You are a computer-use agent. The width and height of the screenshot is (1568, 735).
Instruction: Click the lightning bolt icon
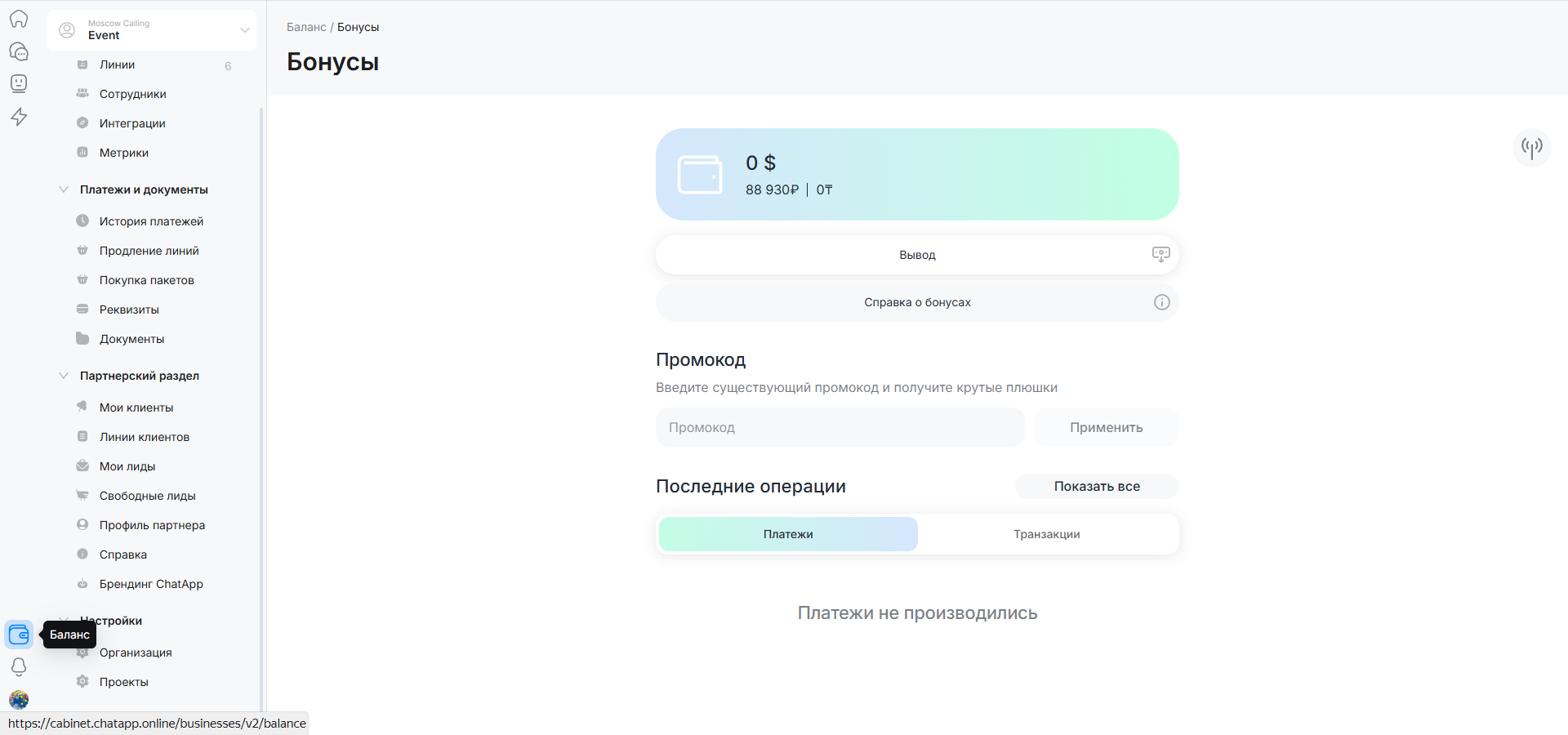tap(19, 117)
